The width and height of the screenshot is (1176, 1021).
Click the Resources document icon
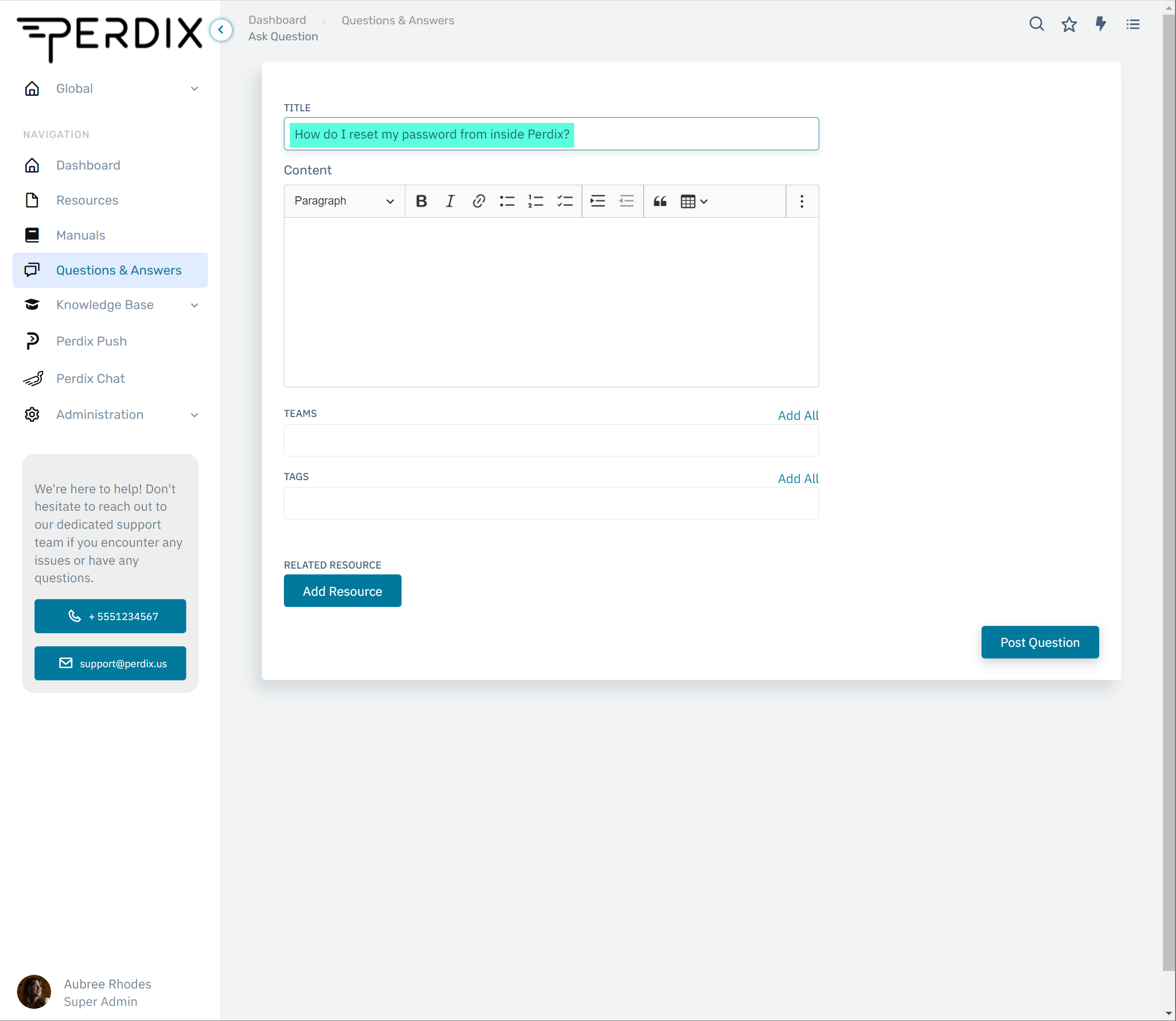[32, 201]
